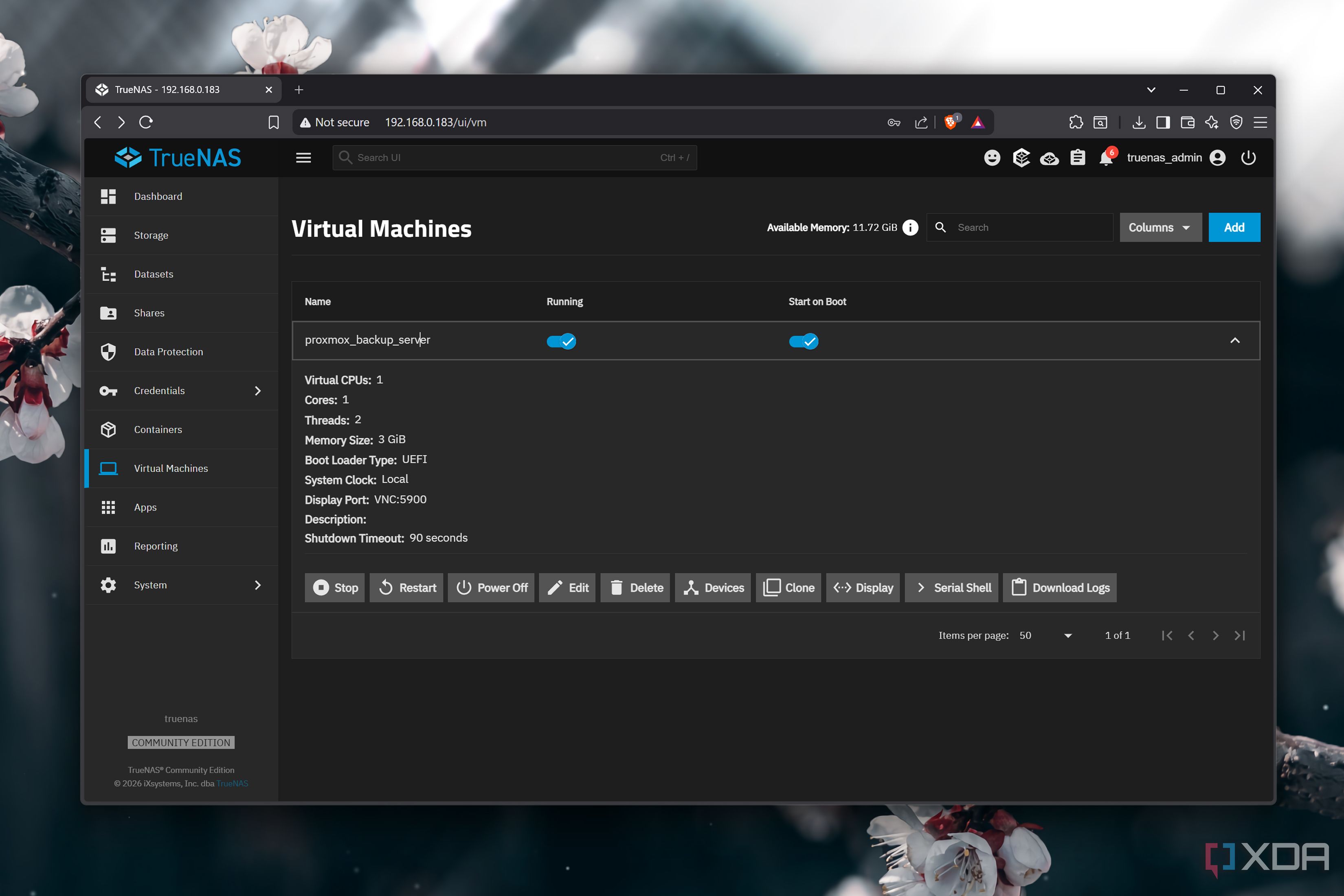1344x896 pixels.
Task: Click the browser forward arrow
Action: click(x=121, y=122)
